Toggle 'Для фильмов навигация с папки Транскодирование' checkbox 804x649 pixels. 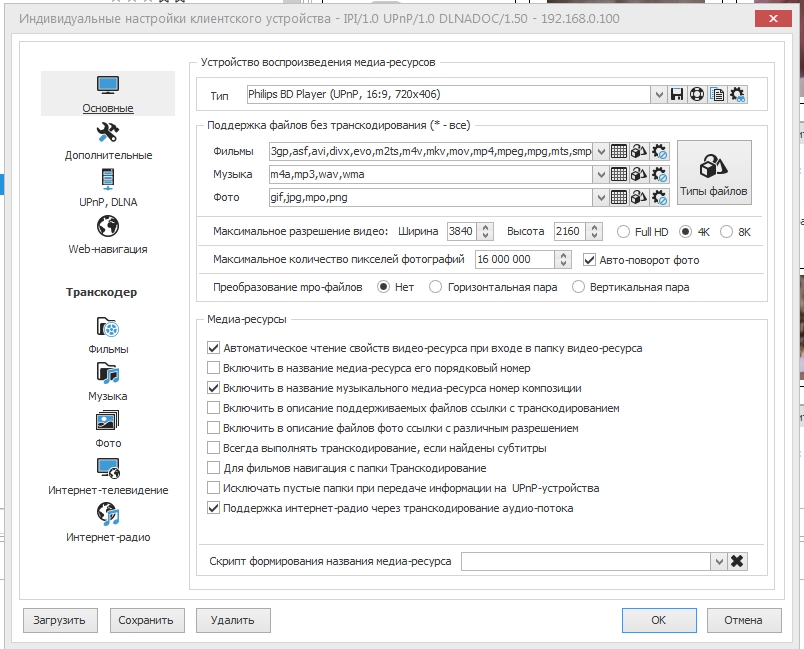click(x=213, y=468)
